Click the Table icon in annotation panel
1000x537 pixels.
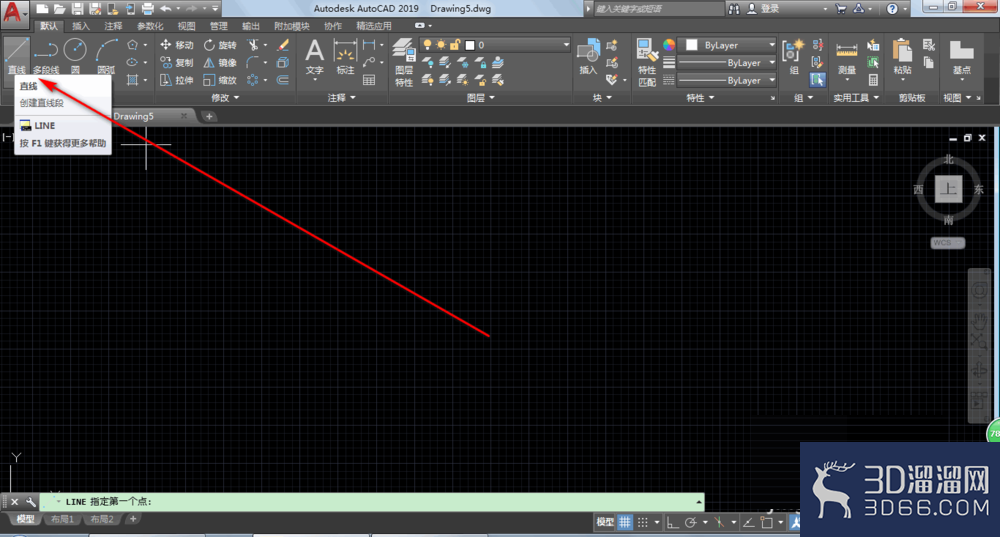(369, 80)
